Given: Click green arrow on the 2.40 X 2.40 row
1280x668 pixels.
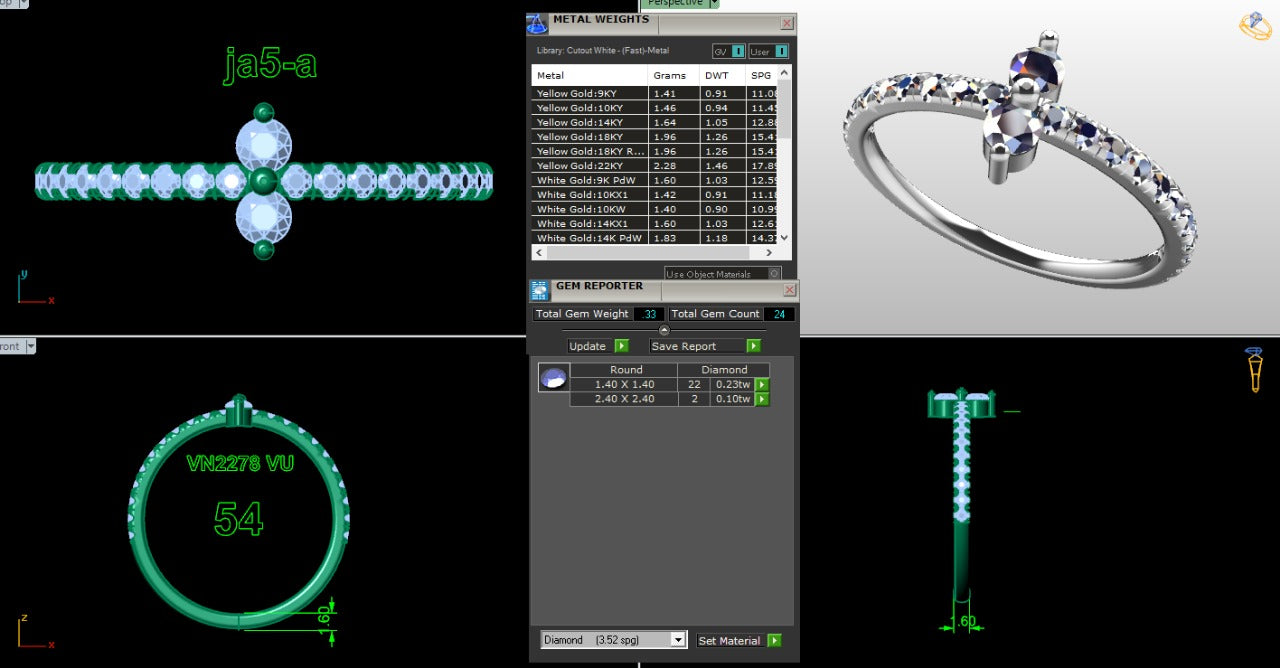Looking at the screenshot, I should pyautogui.click(x=762, y=399).
